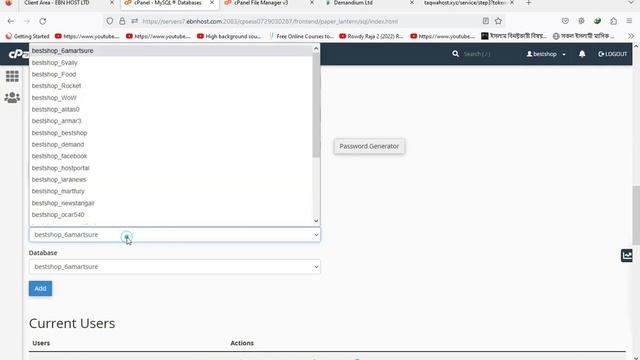Switch to cPanel File Manager v3 tab
The image size is (640, 360).
coord(261,3)
